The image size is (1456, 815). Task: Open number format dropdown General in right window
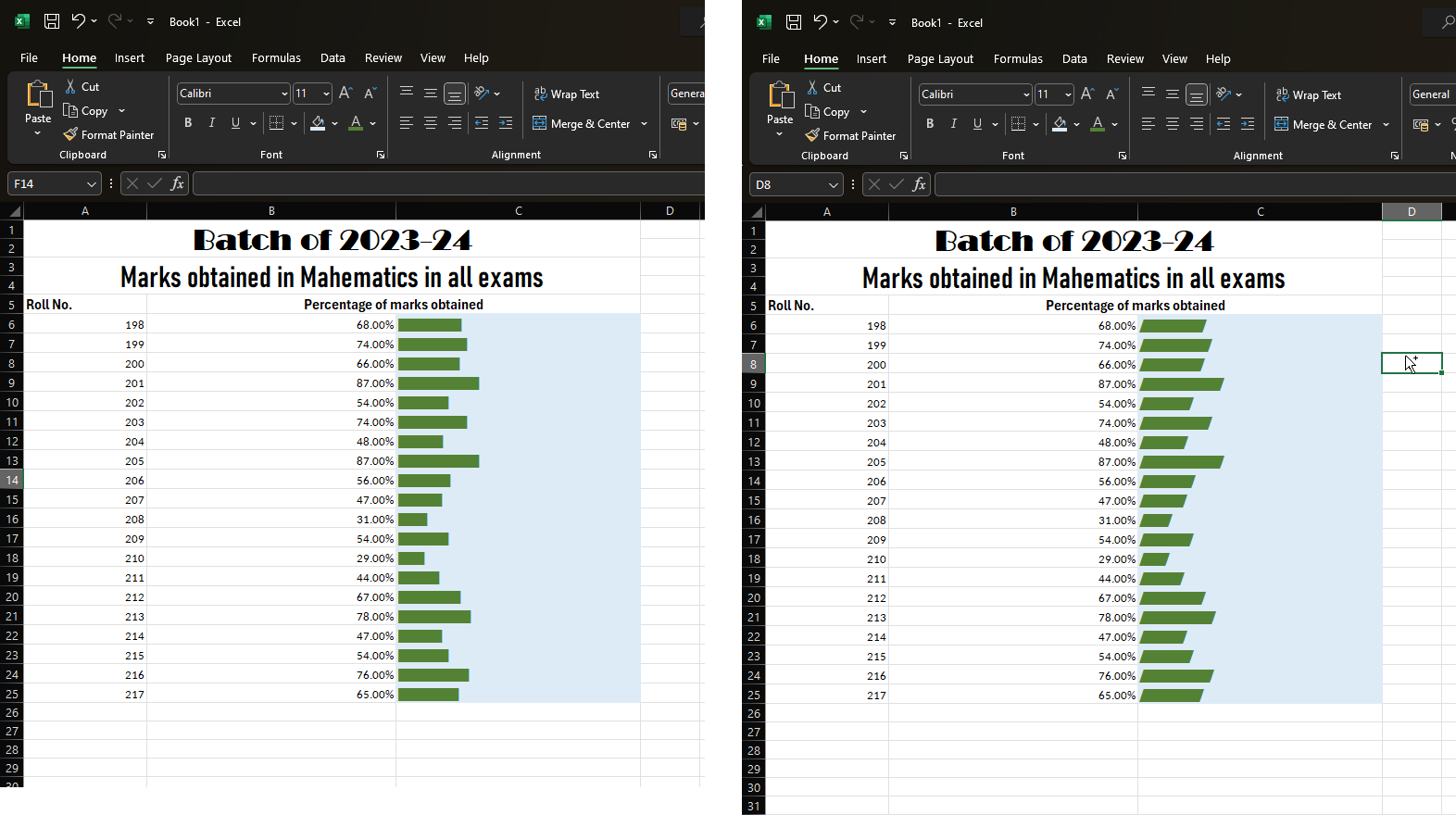pos(1432,94)
